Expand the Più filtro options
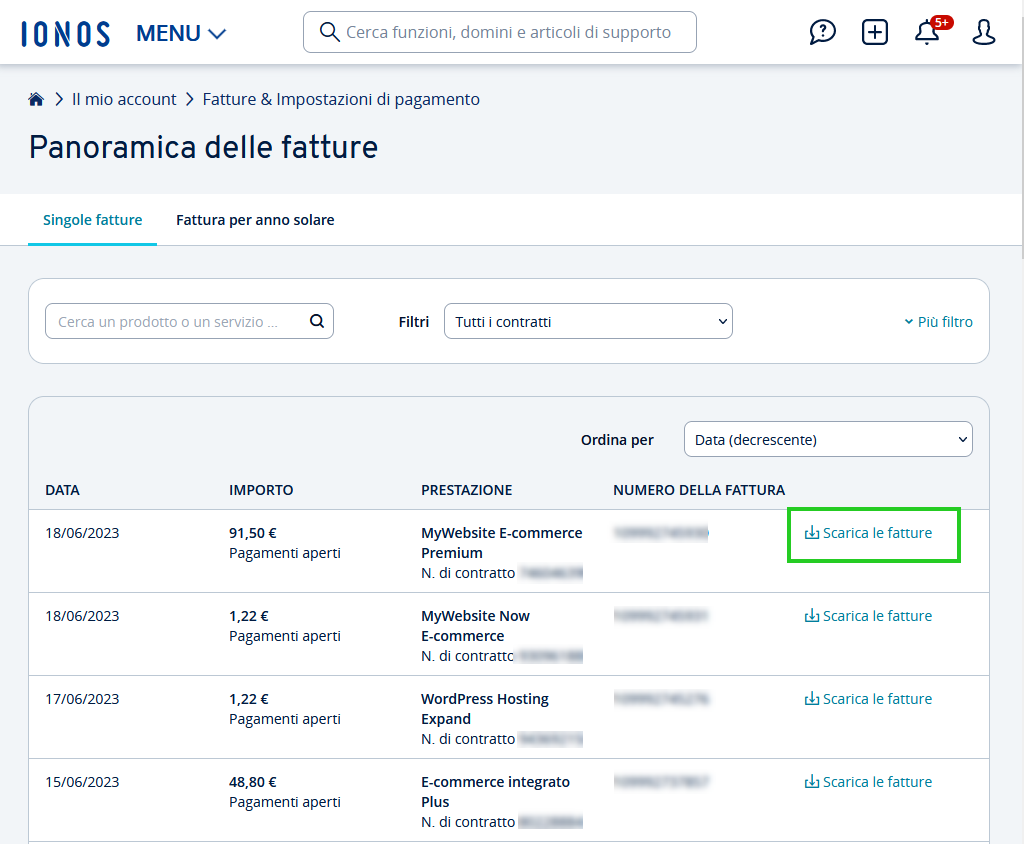The width and height of the screenshot is (1024, 844). point(938,322)
